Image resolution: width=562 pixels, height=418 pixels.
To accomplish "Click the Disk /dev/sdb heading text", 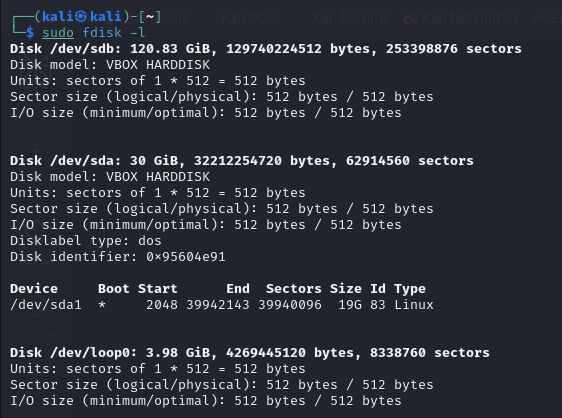I will pos(65,48).
